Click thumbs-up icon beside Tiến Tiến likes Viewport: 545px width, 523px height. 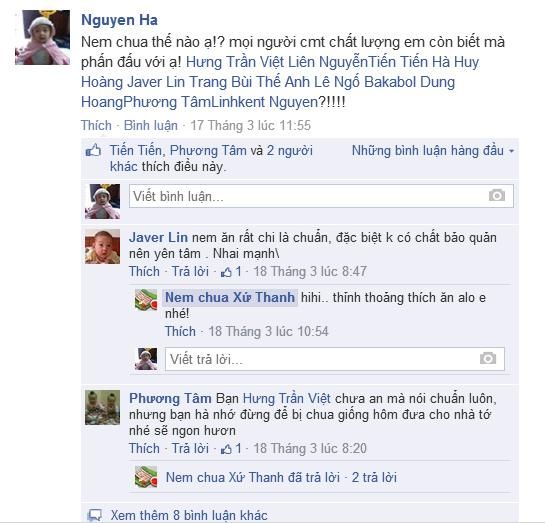click(93, 151)
